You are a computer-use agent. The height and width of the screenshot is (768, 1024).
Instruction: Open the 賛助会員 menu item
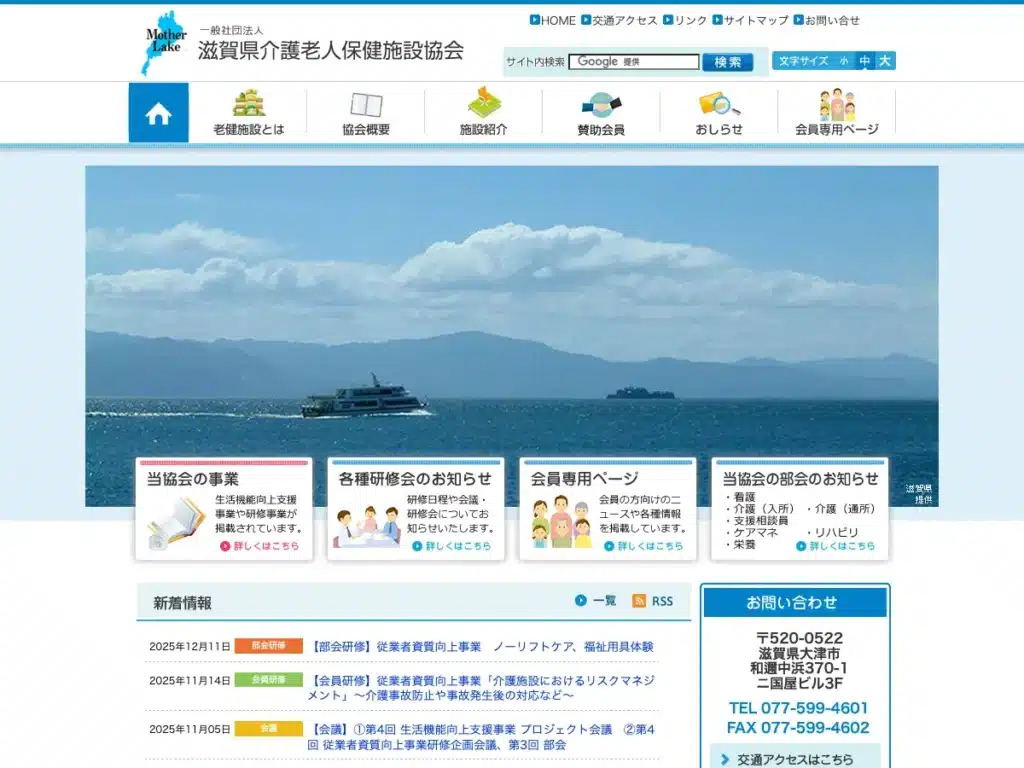coord(601,112)
